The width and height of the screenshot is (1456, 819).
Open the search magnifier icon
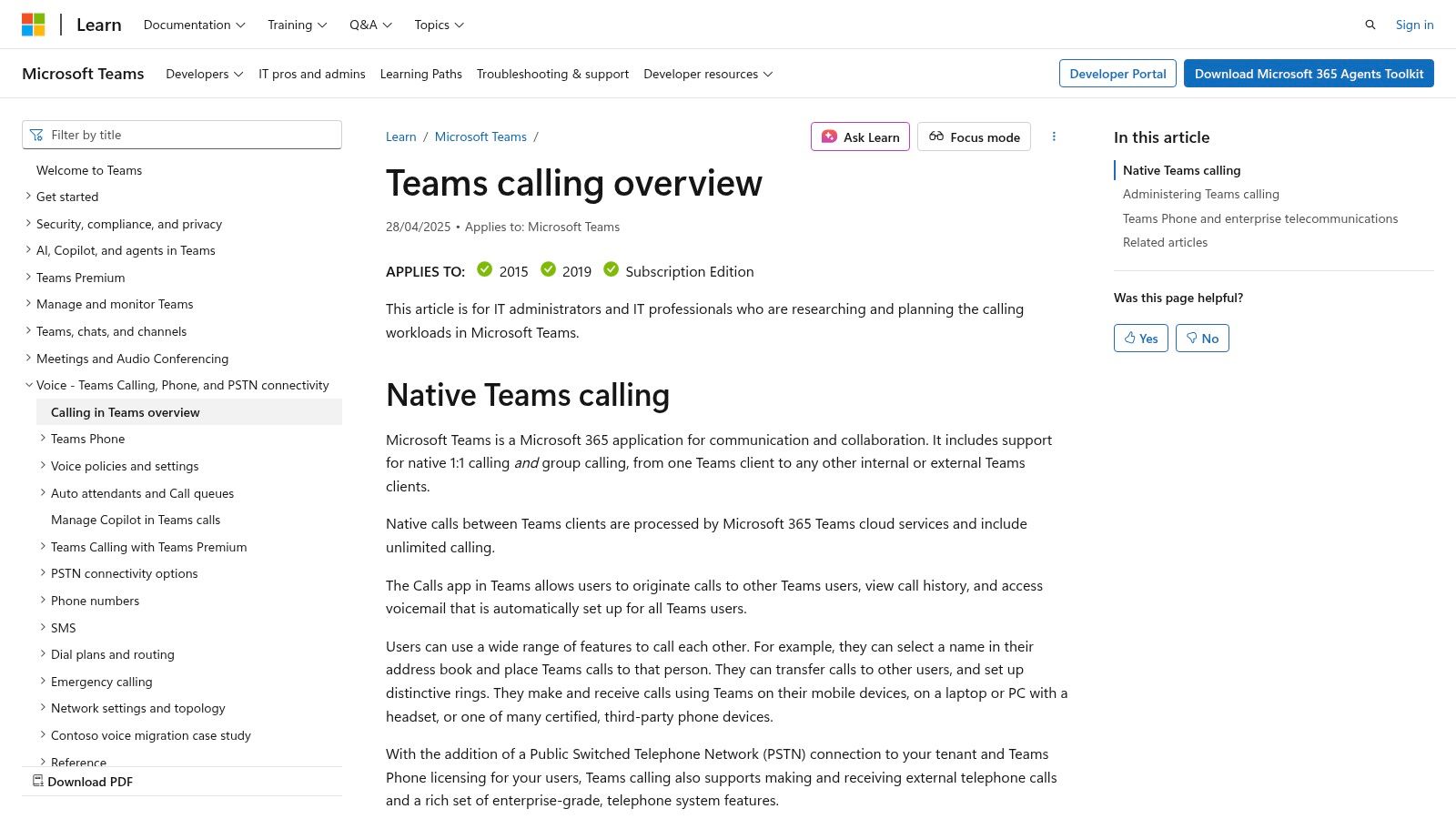pos(1370,25)
